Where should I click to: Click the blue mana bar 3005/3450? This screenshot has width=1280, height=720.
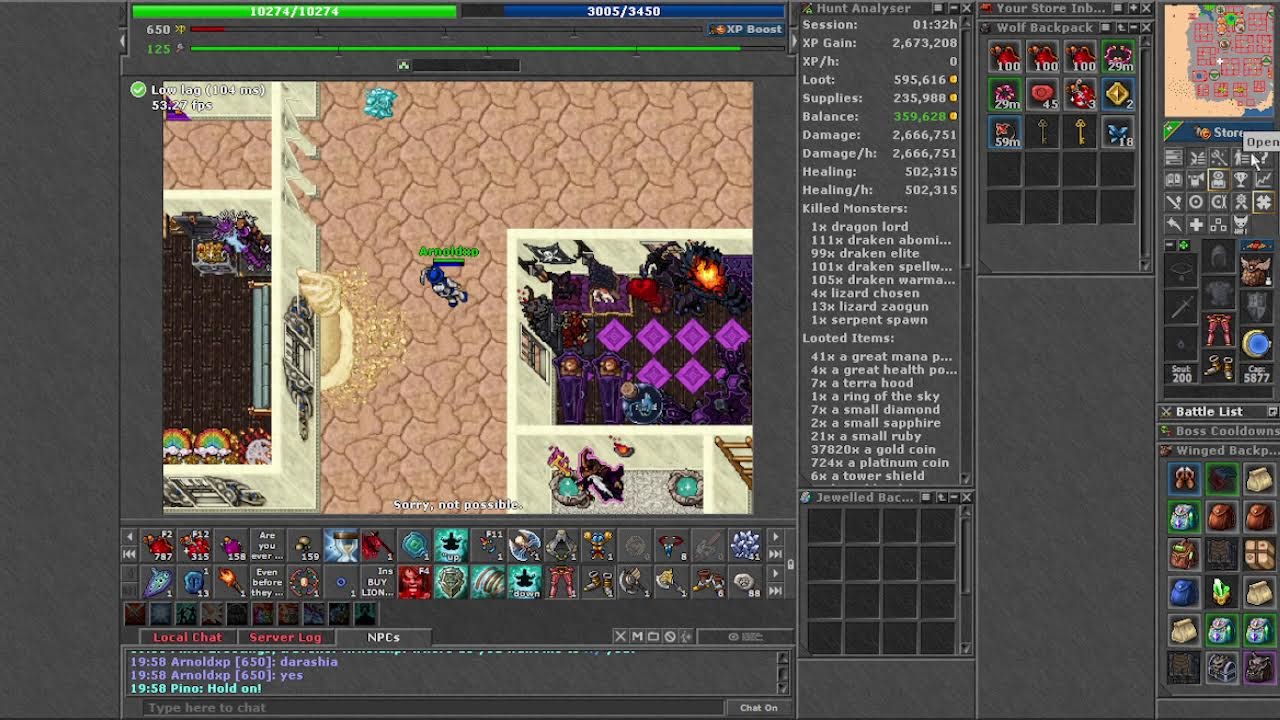pyautogui.click(x=623, y=11)
